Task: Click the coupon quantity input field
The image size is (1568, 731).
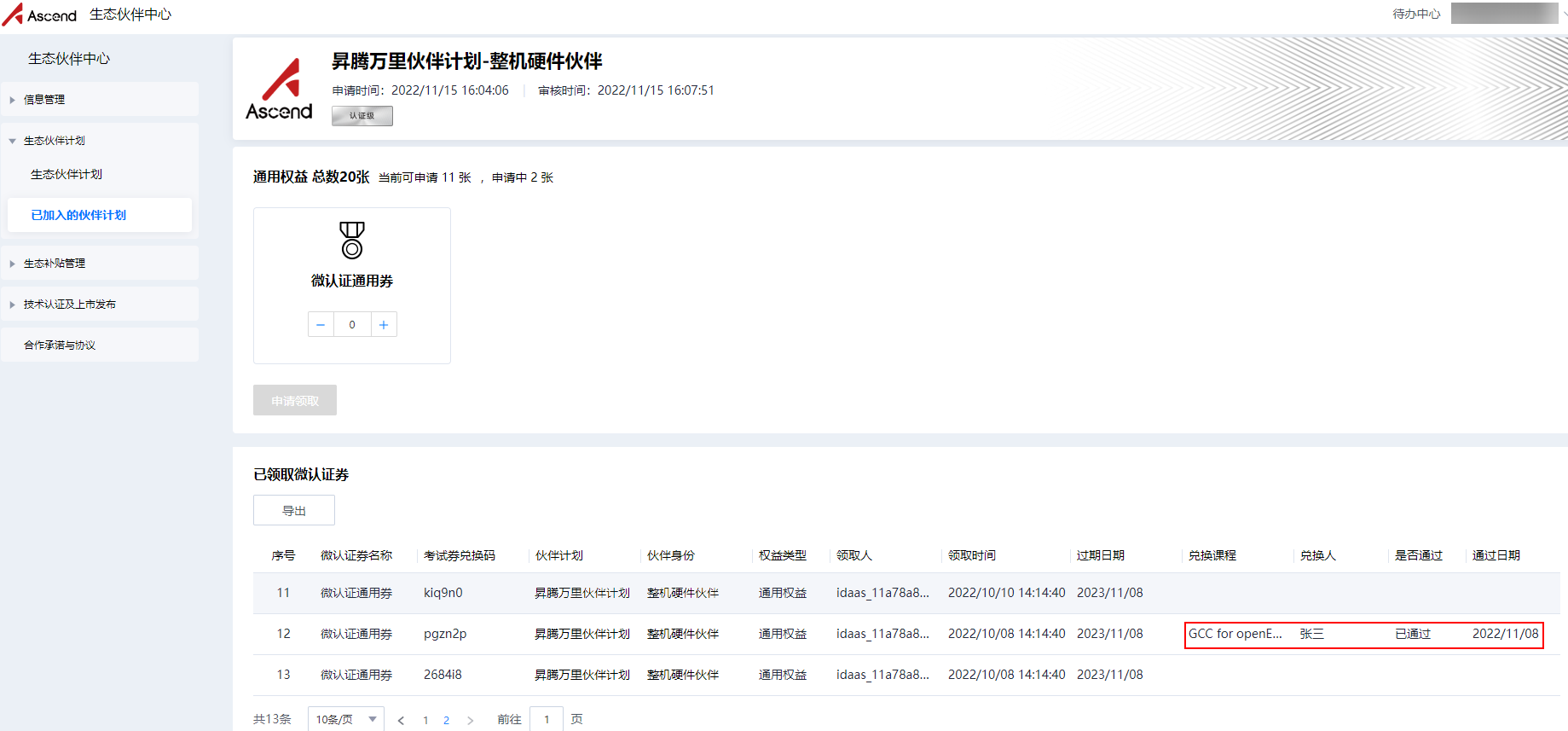Action: pos(352,324)
